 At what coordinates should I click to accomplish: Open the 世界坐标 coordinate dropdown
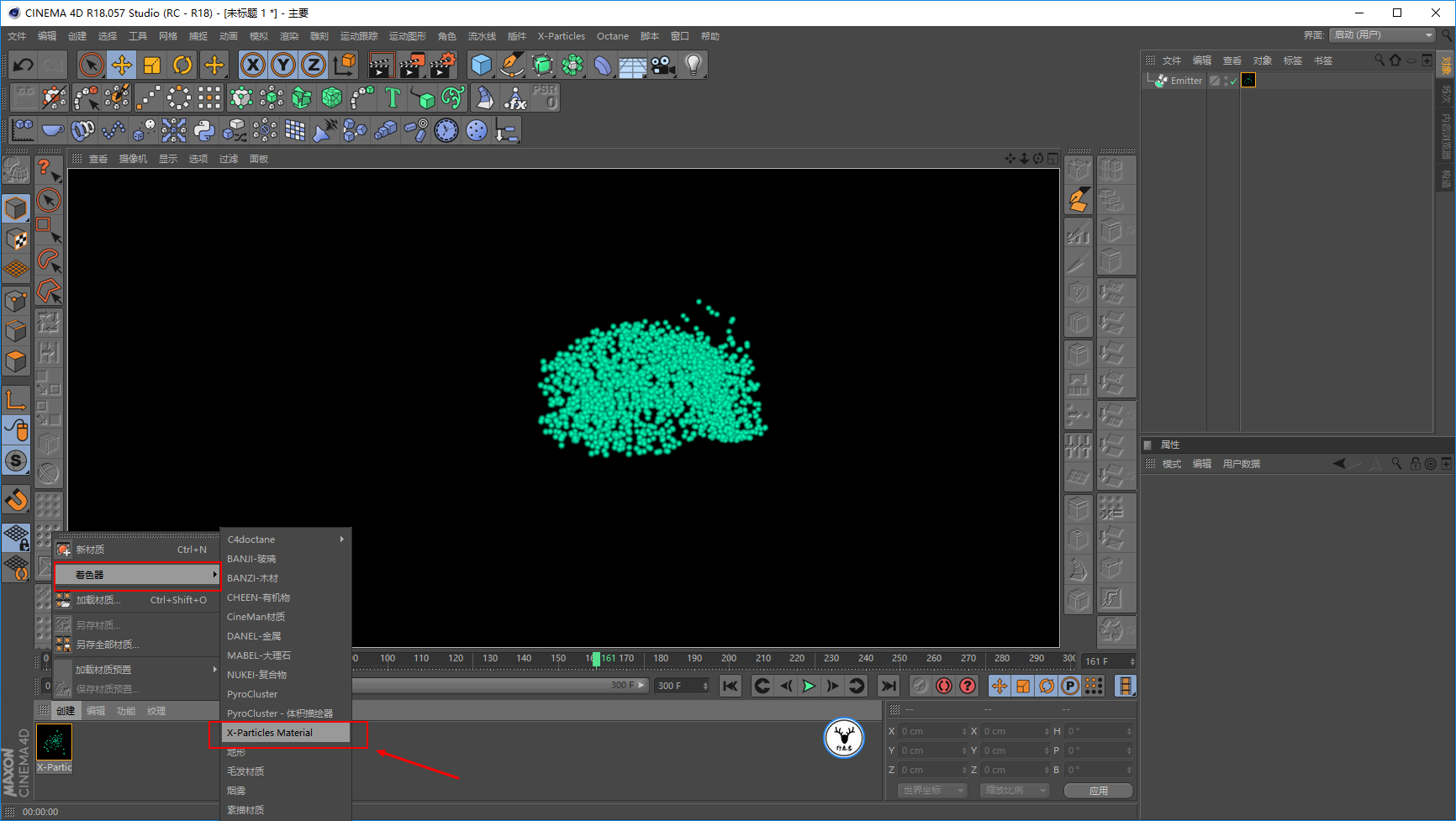(x=933, y=791)
